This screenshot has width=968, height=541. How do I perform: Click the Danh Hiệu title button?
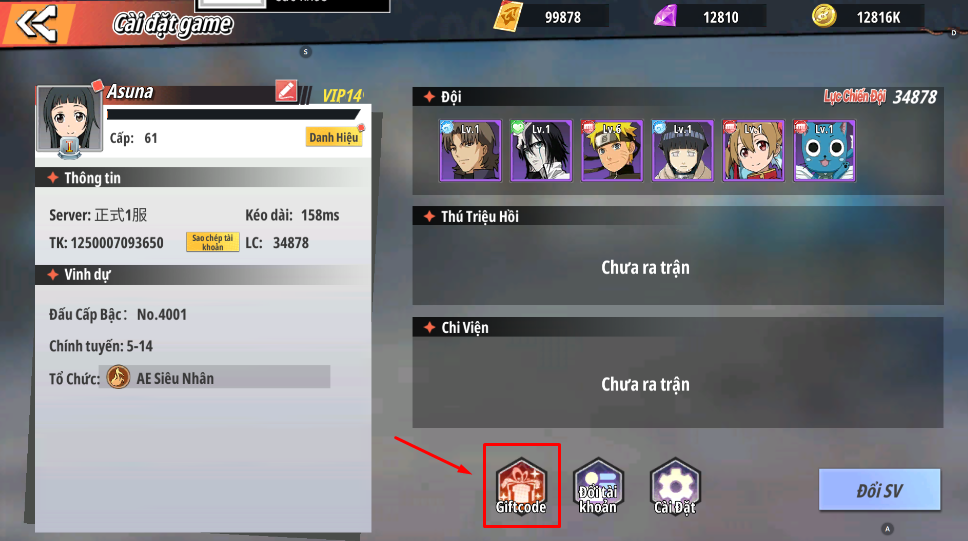point(334,137)
